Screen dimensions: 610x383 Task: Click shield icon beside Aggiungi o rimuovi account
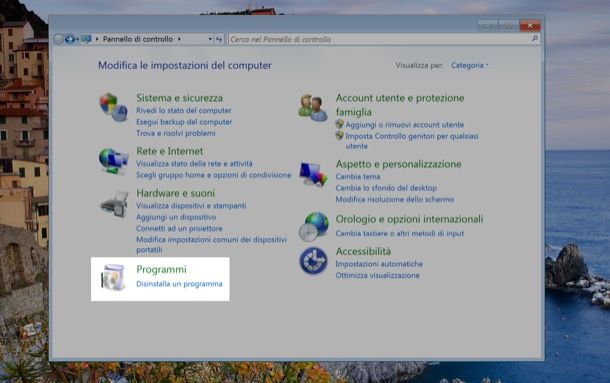point(340,124)
